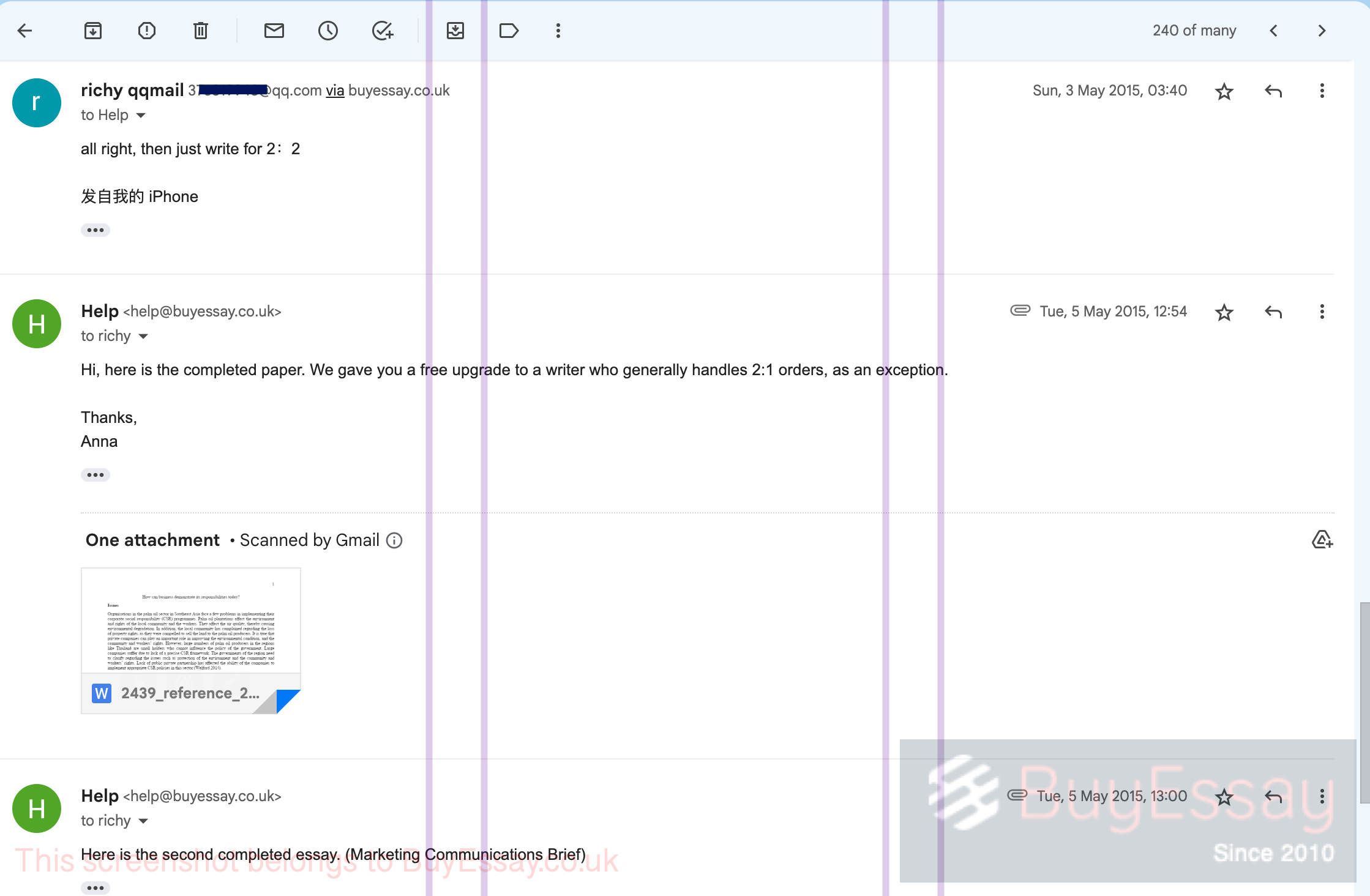Reply to the 12:54 Help message
Image resolution: width=1370 pixels, height=896 pixels.
pyautogui.click(x=1273, y=312)
